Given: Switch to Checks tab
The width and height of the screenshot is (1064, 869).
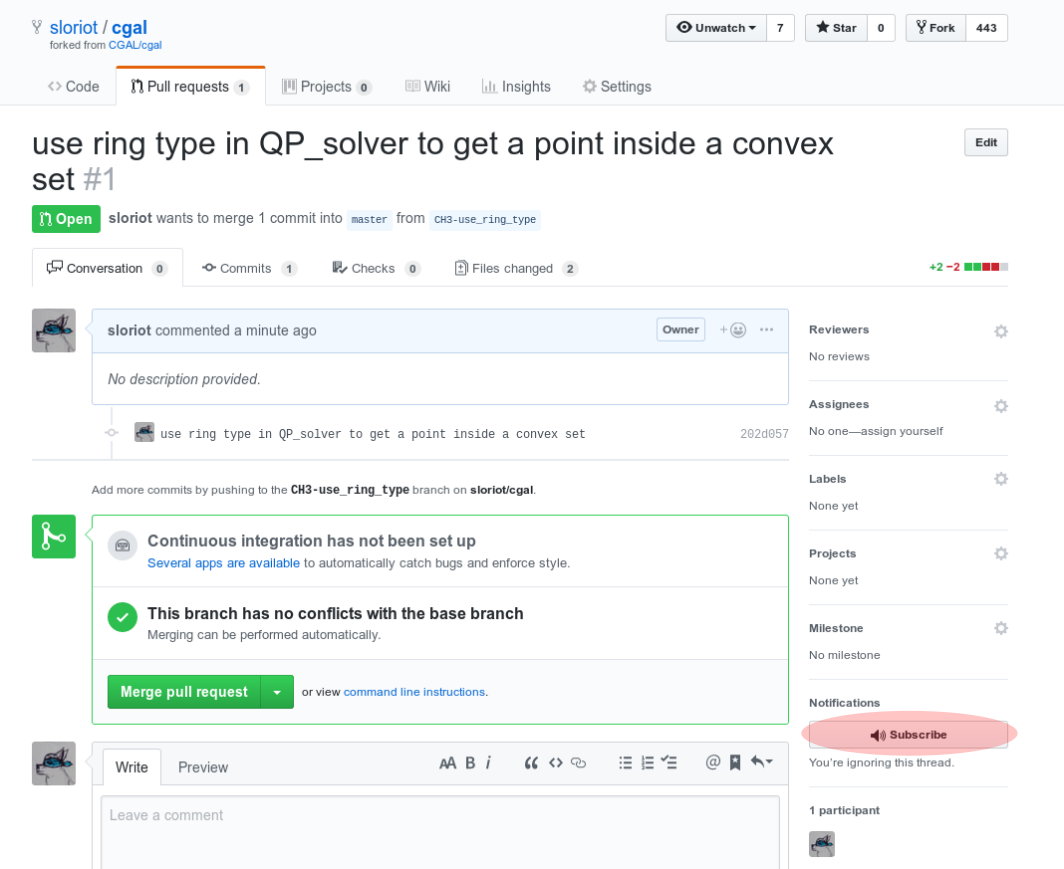Looking at the screenshot, I should (376, 269).
